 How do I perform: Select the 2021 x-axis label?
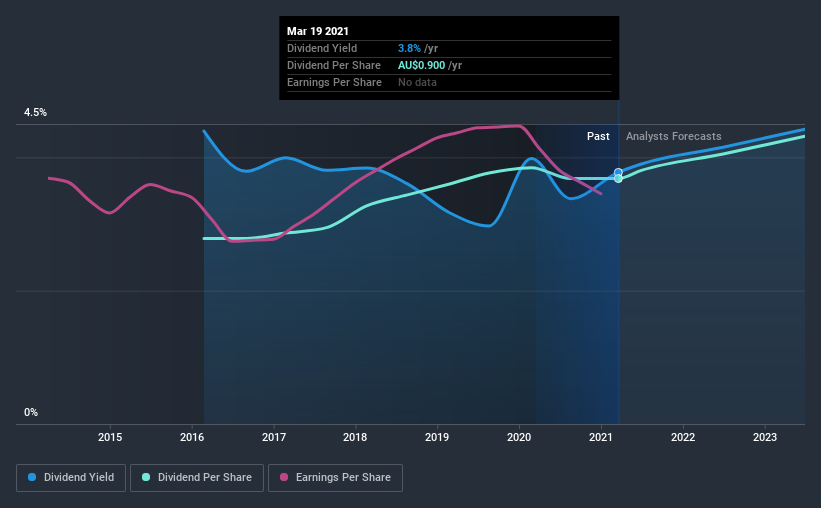click(601, 437)
